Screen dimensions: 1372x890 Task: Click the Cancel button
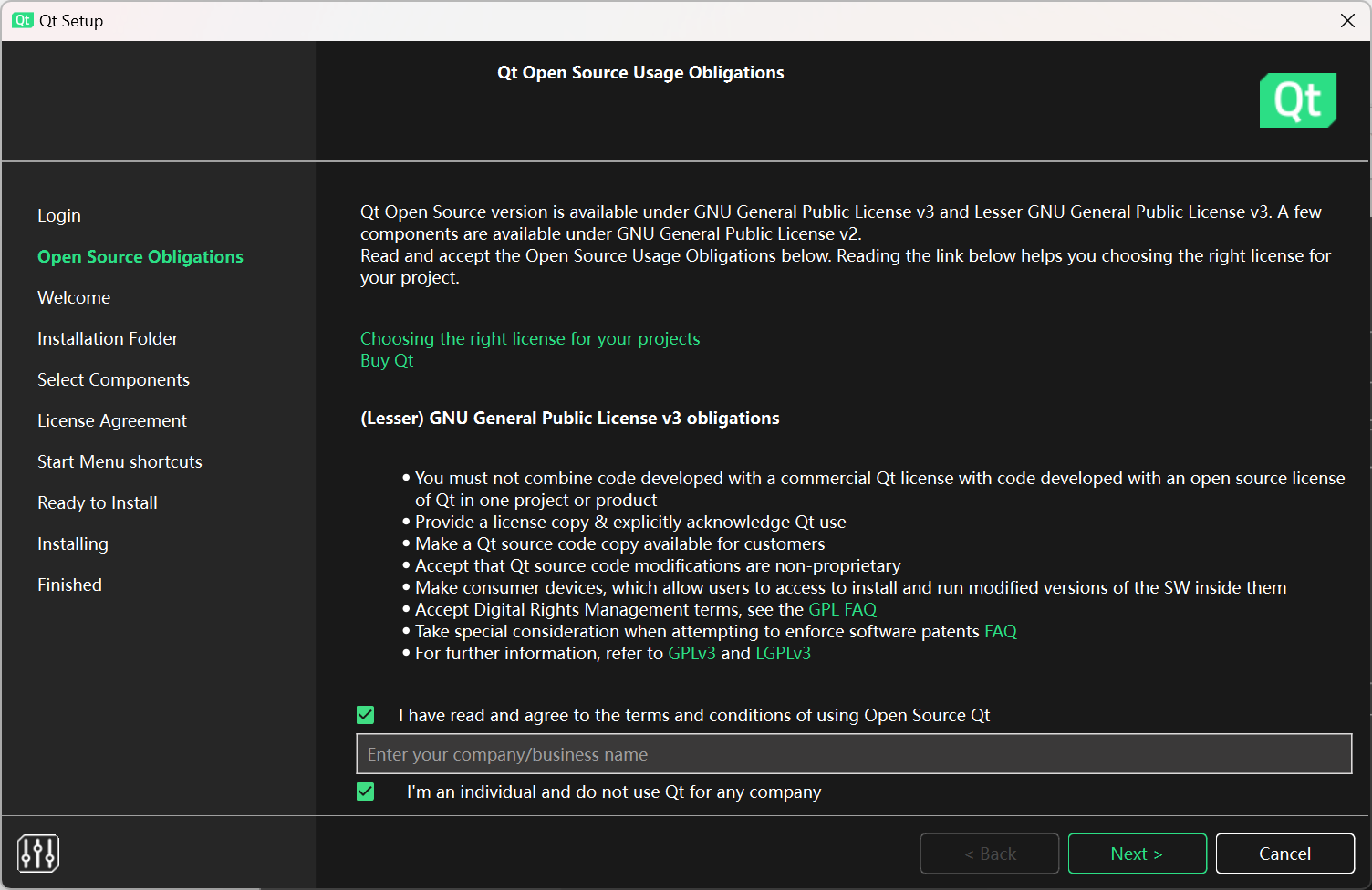click(x=1284, y=854)
